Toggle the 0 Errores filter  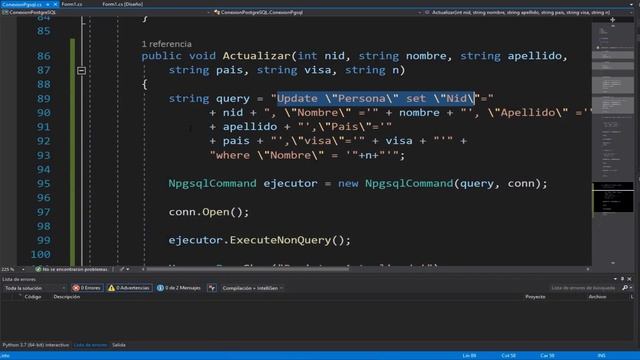87,288
